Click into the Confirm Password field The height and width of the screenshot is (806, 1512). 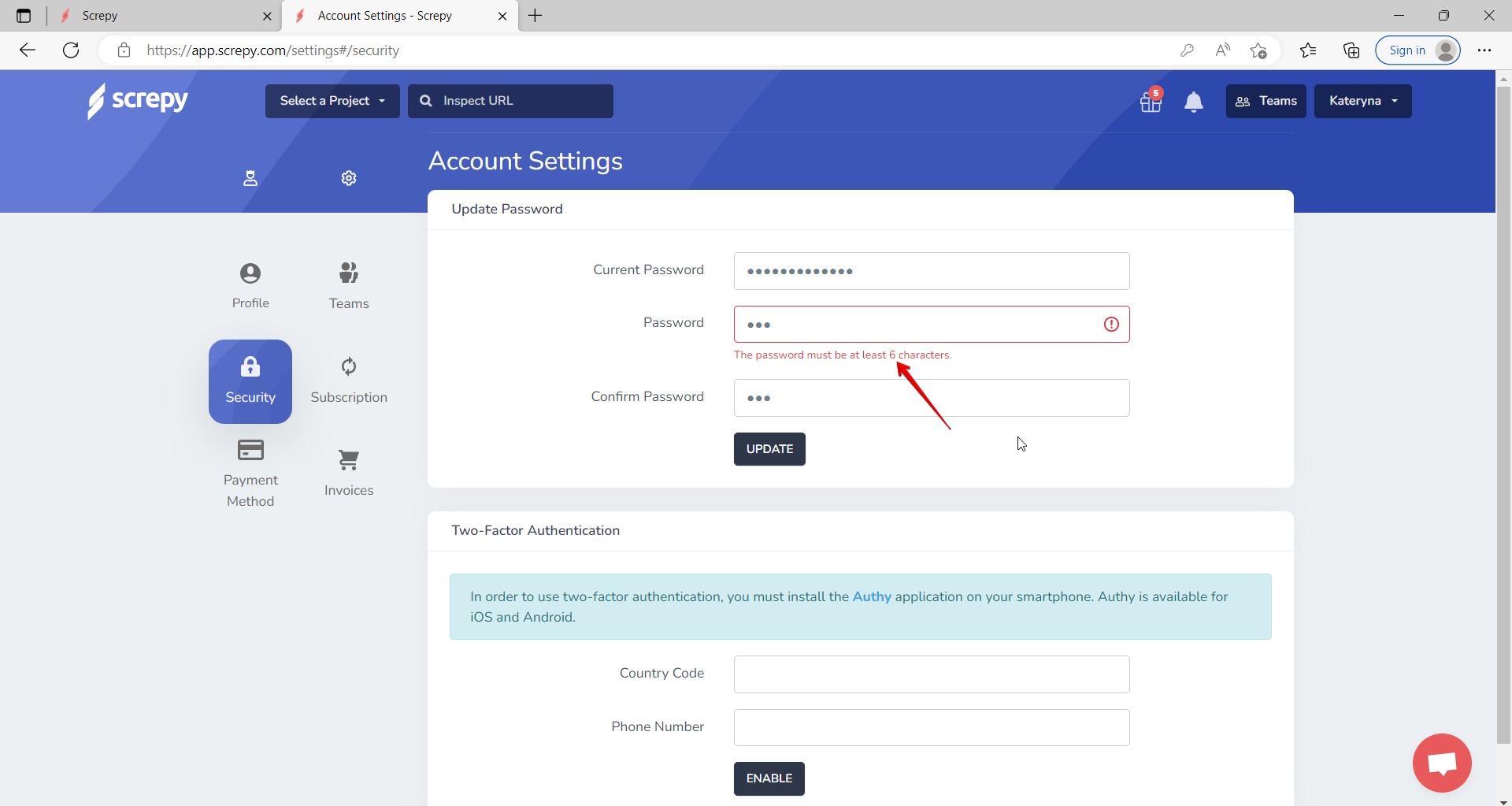(x=932, y=398)
